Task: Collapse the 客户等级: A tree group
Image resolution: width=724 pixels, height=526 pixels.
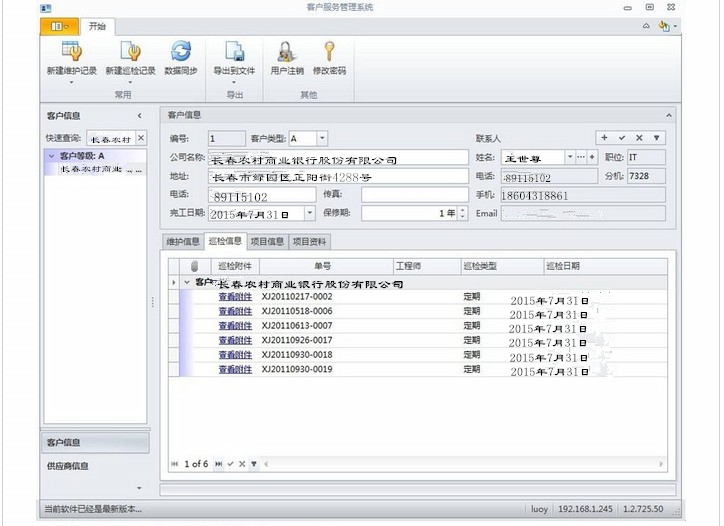Action: tap(51, 156)
